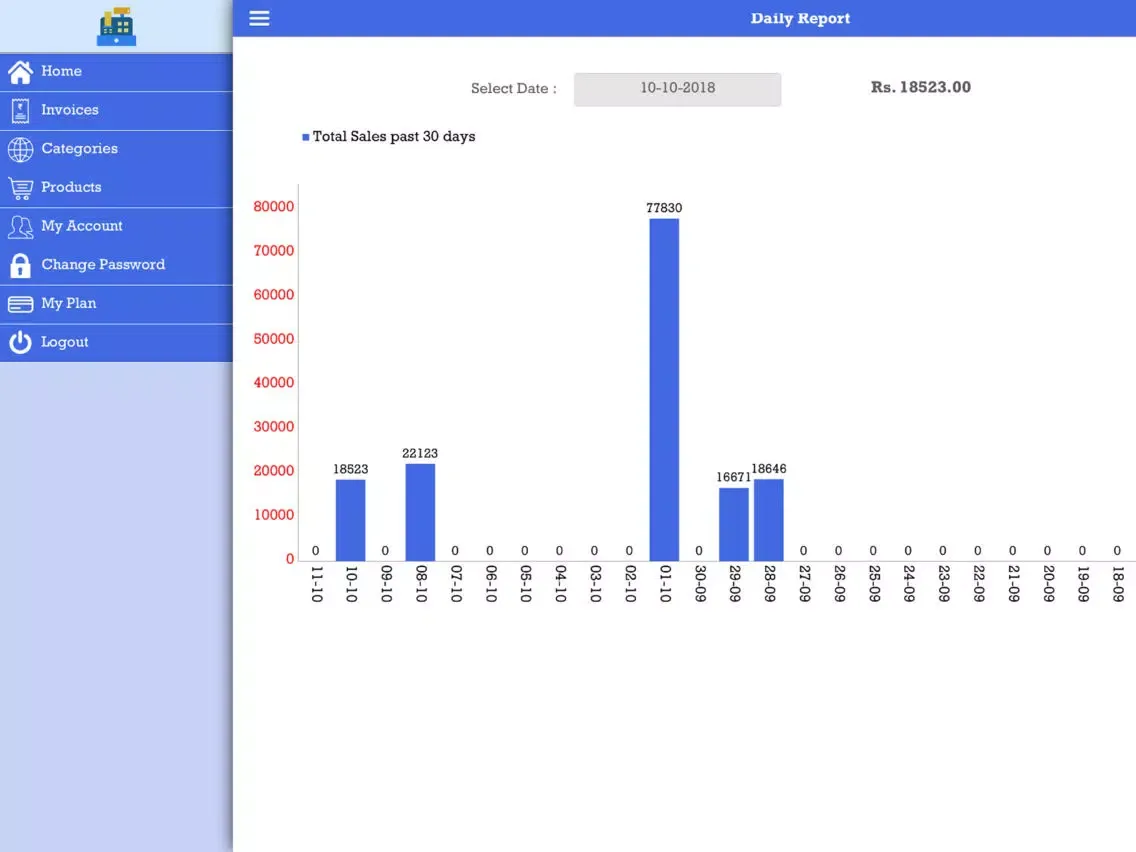Click the Categories globe icon
1136x852 pixels.
click(x=20, y=149)
